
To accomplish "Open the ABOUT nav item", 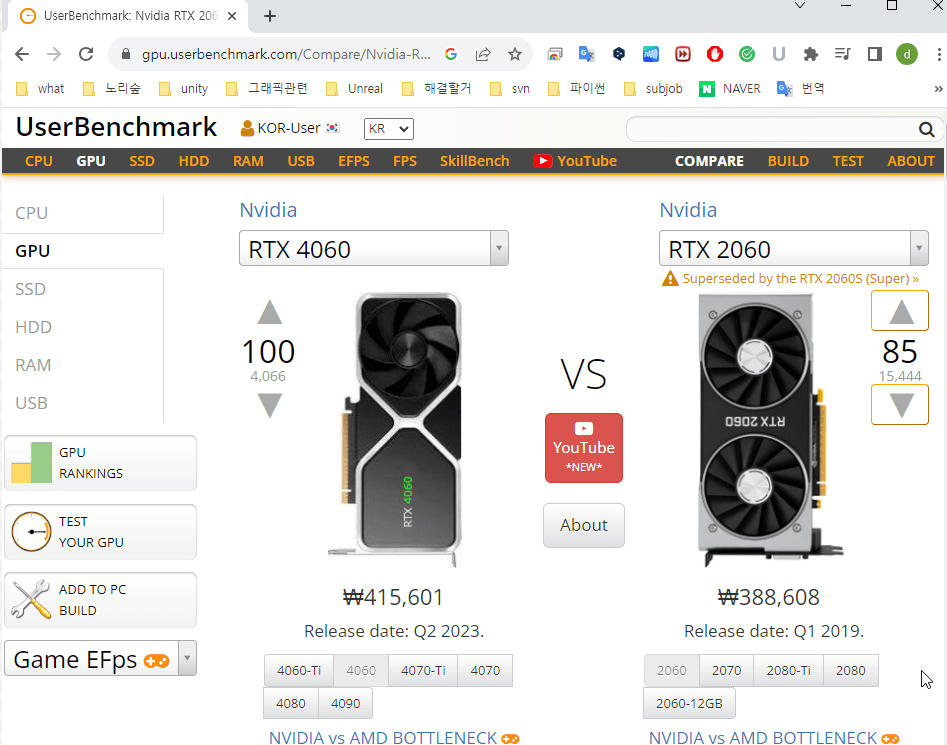I will (911, 161).
